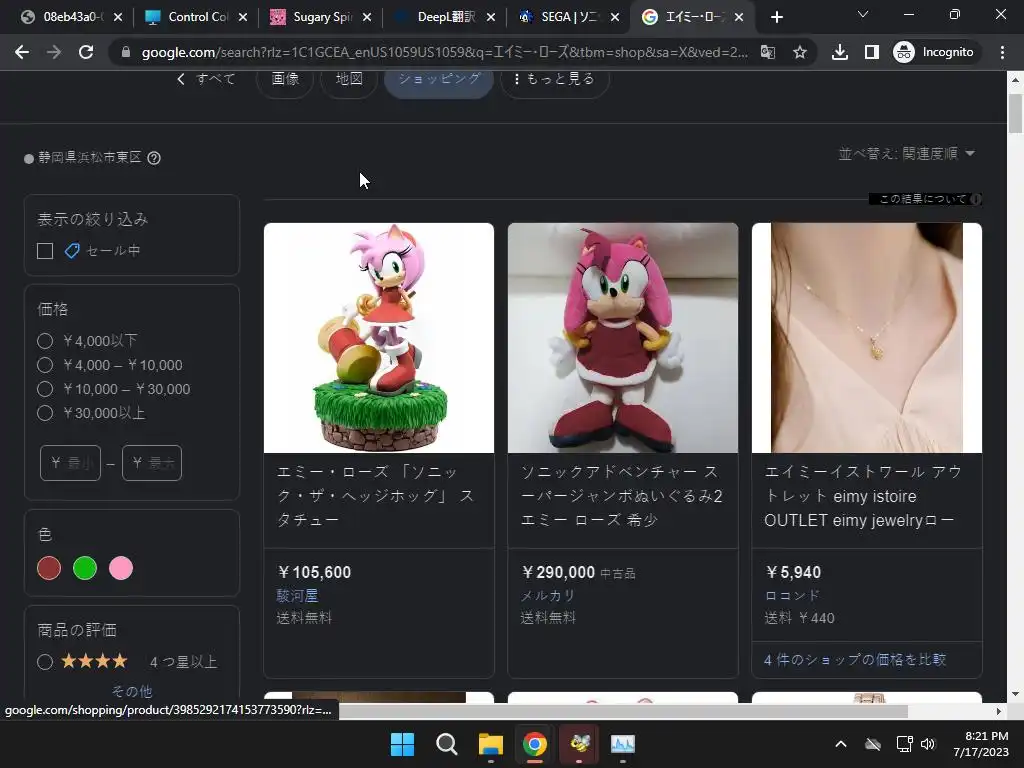Open Chrome three-dot menu
The image size is (1024, 768).
tap(1002, 52)
